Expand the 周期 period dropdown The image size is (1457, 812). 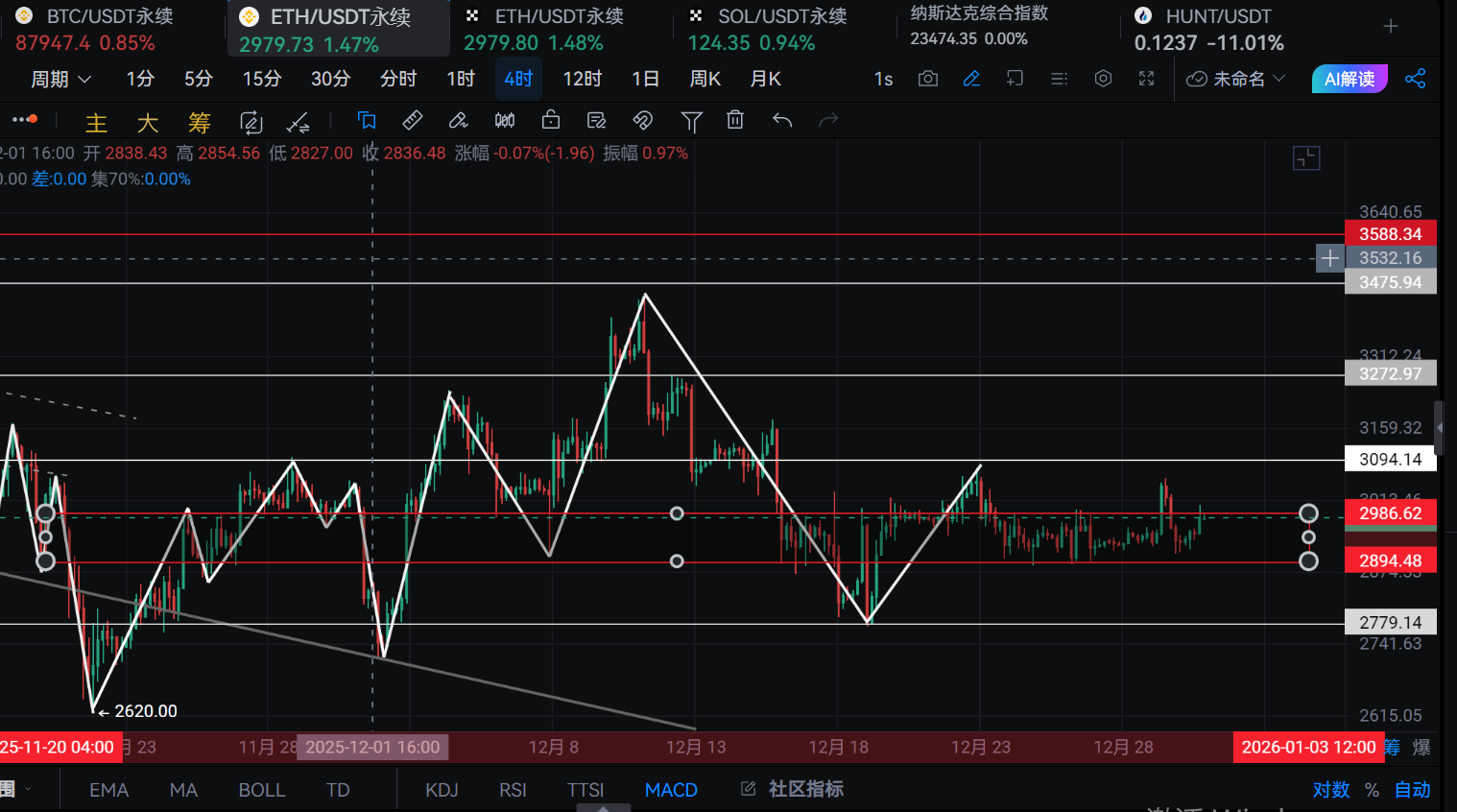tap(60, 79)
